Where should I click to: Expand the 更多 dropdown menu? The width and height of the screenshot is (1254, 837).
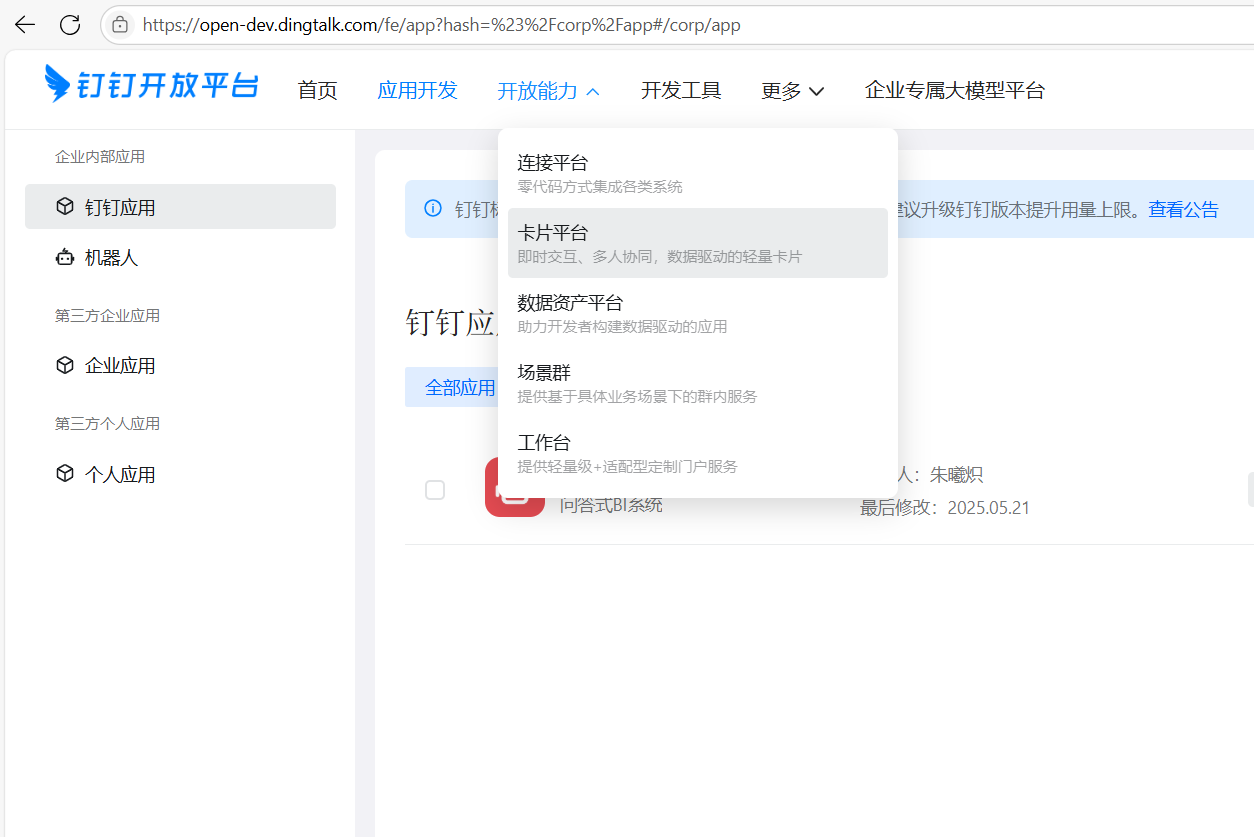click(792, 91)
